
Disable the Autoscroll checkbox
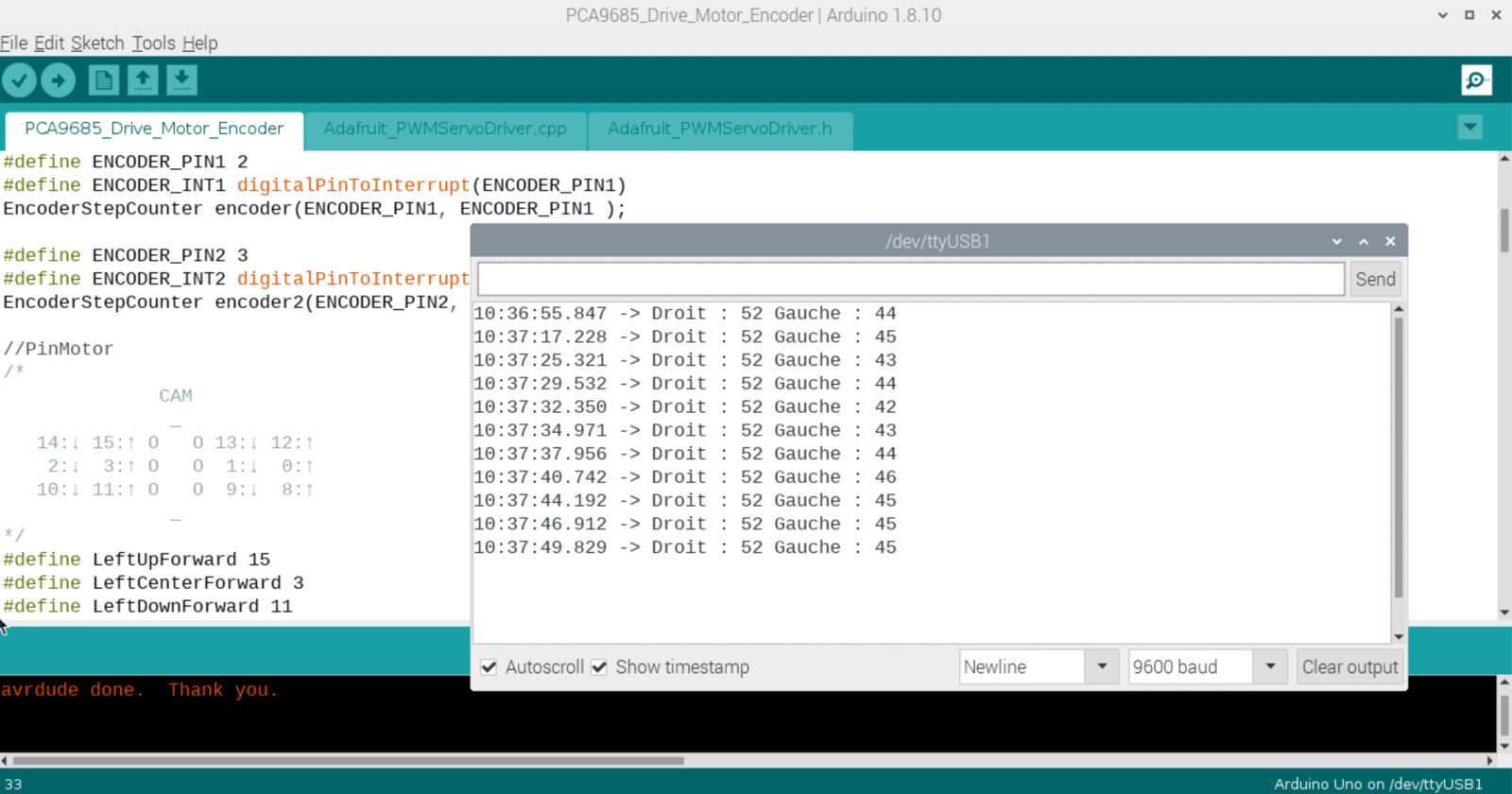[x=490, y=667]
